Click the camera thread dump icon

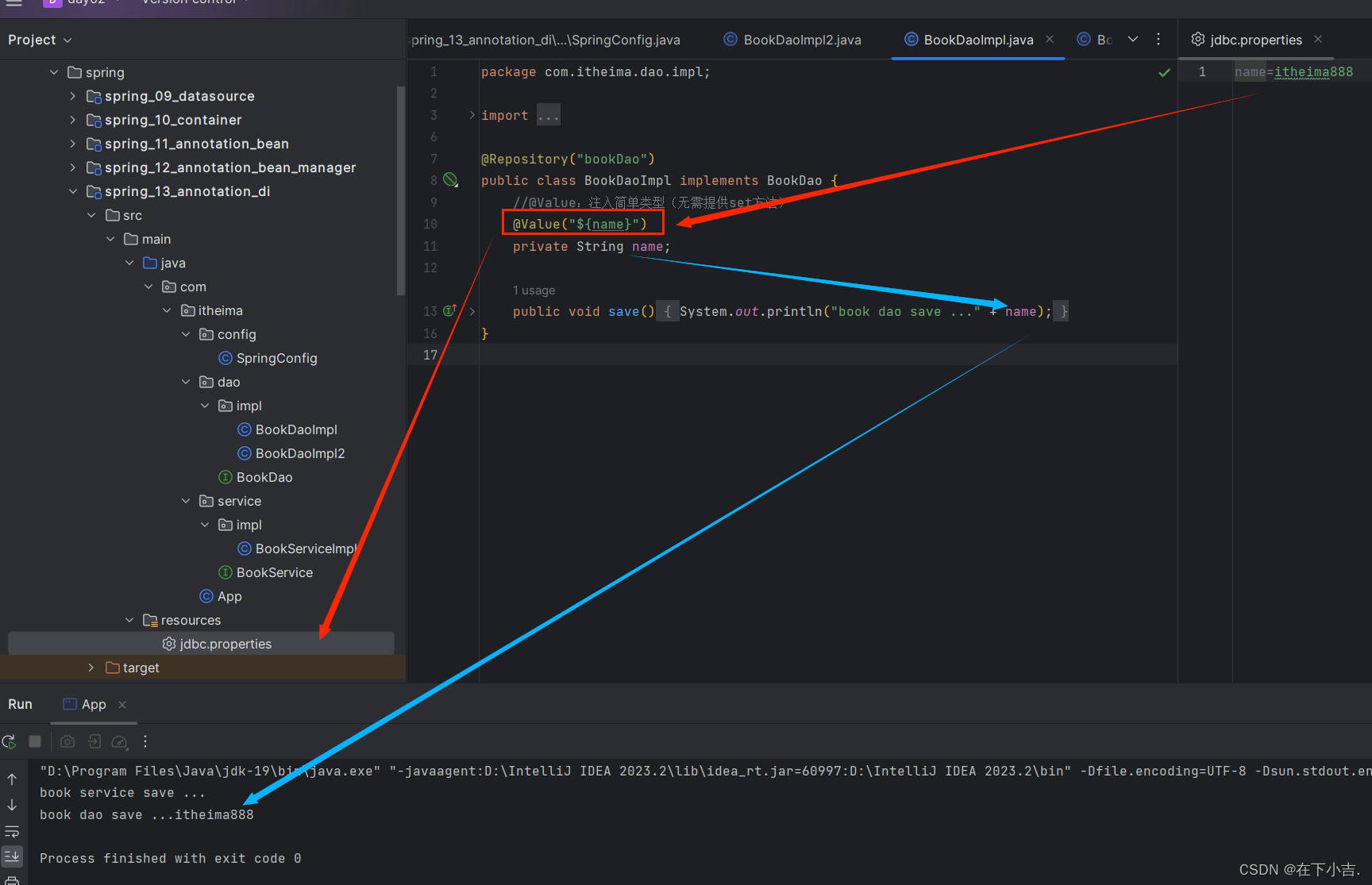[67, 741]
